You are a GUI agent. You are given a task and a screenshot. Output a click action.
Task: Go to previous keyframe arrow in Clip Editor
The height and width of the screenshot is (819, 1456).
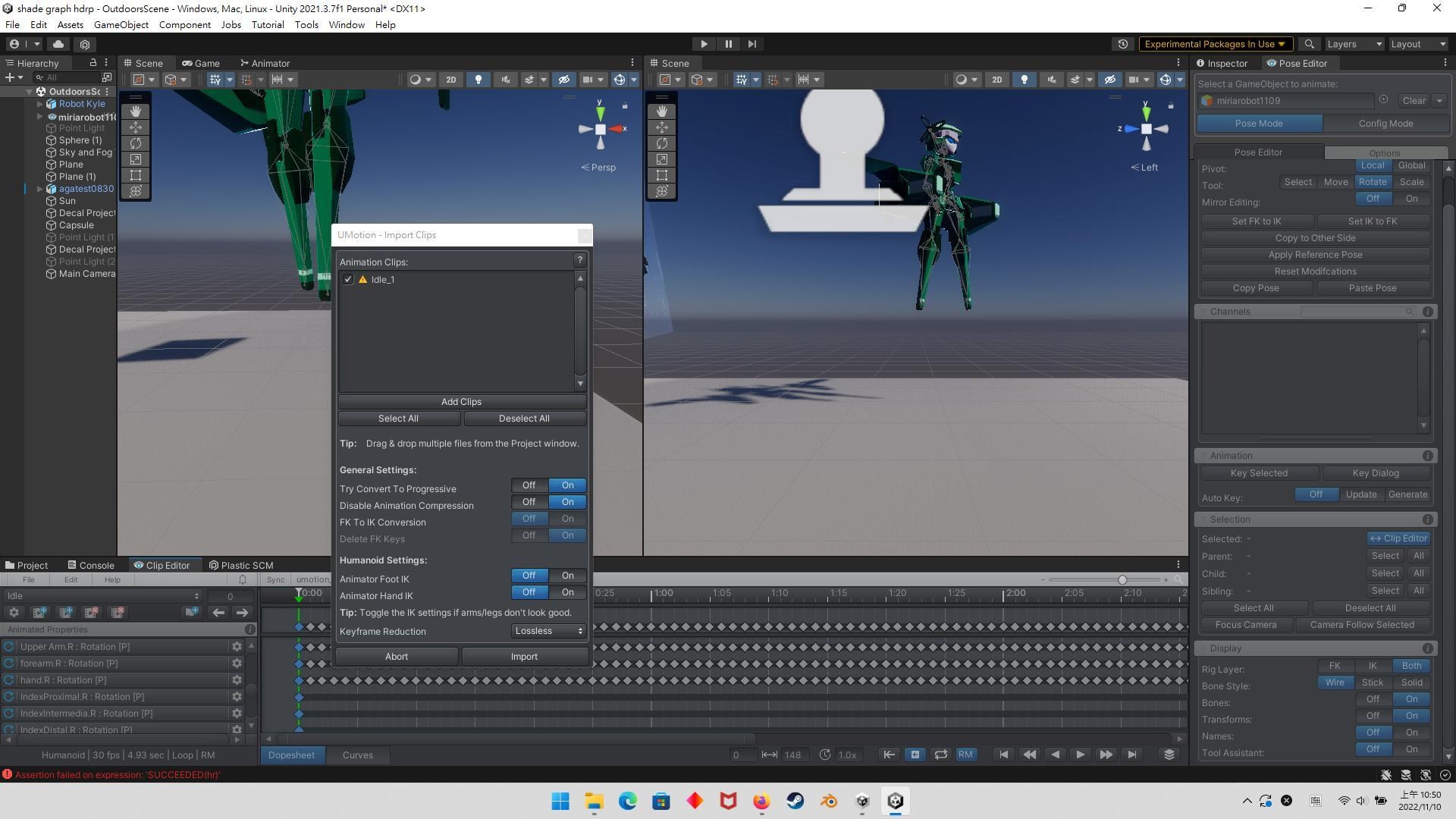218,613
